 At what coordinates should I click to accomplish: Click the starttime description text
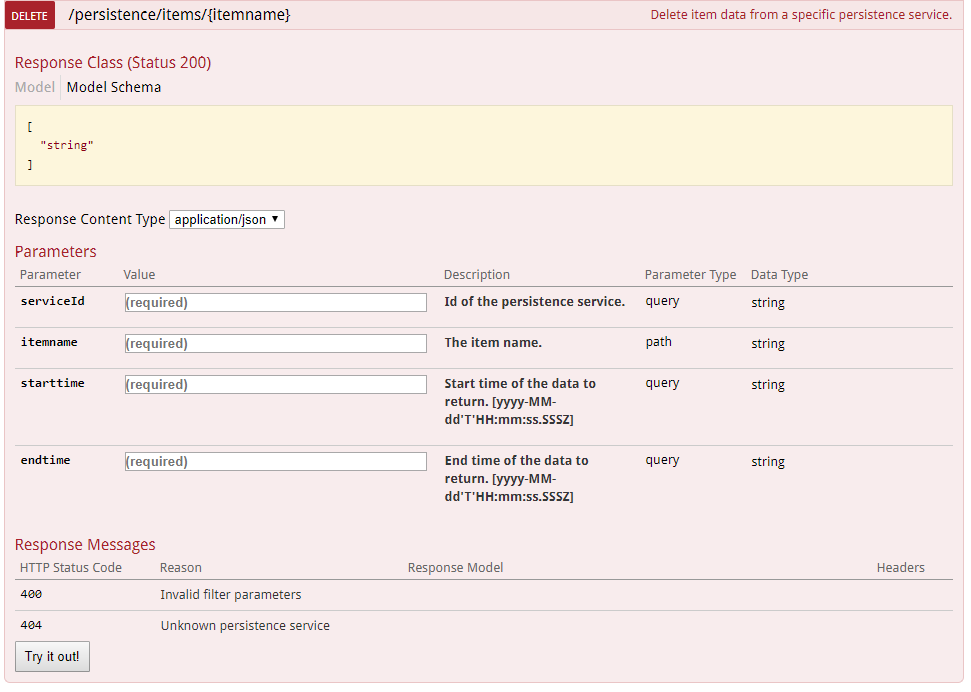tap(519, 401)
